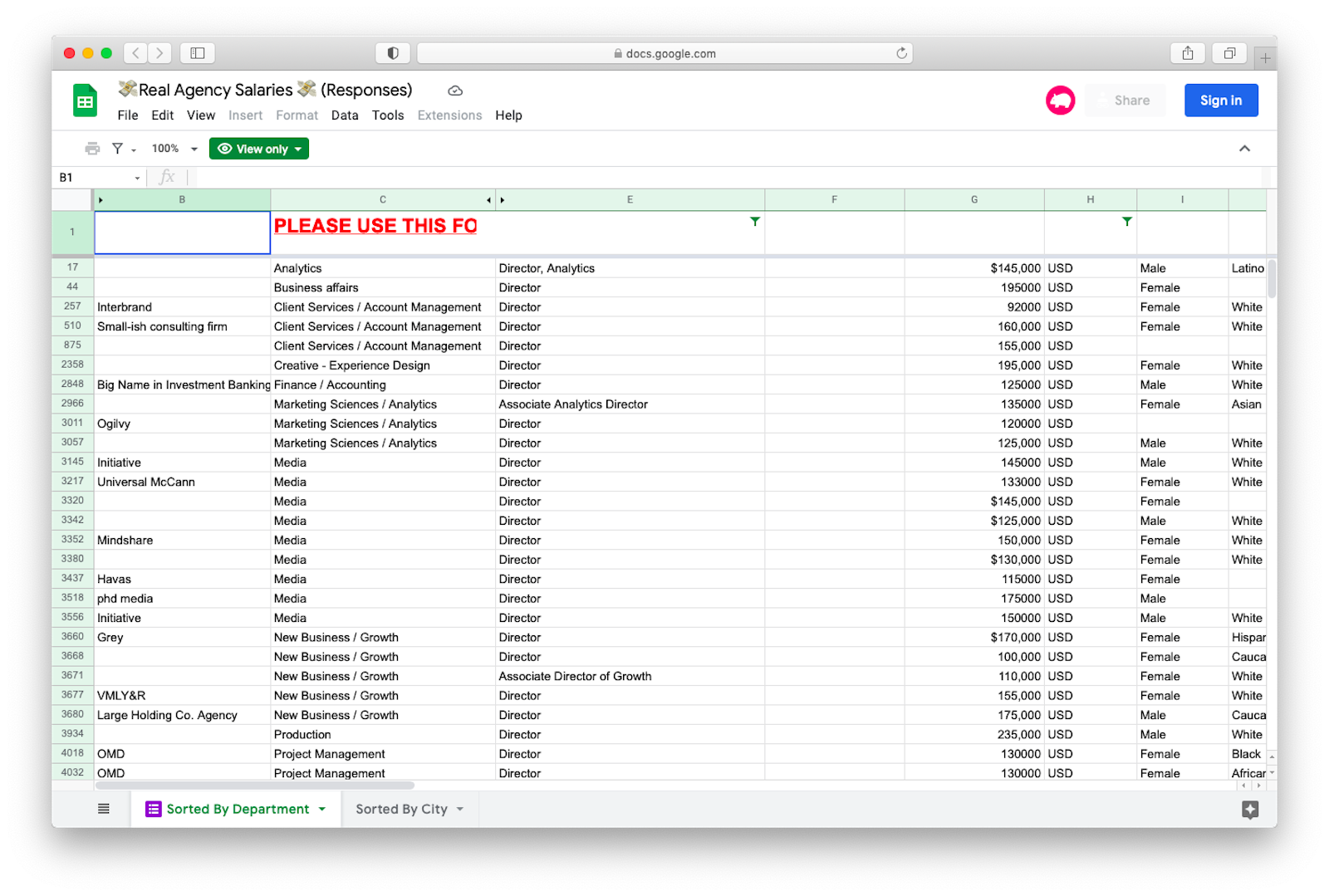
Task: Click the PLEASE USE THIS FO link
Action: [375, 226]
